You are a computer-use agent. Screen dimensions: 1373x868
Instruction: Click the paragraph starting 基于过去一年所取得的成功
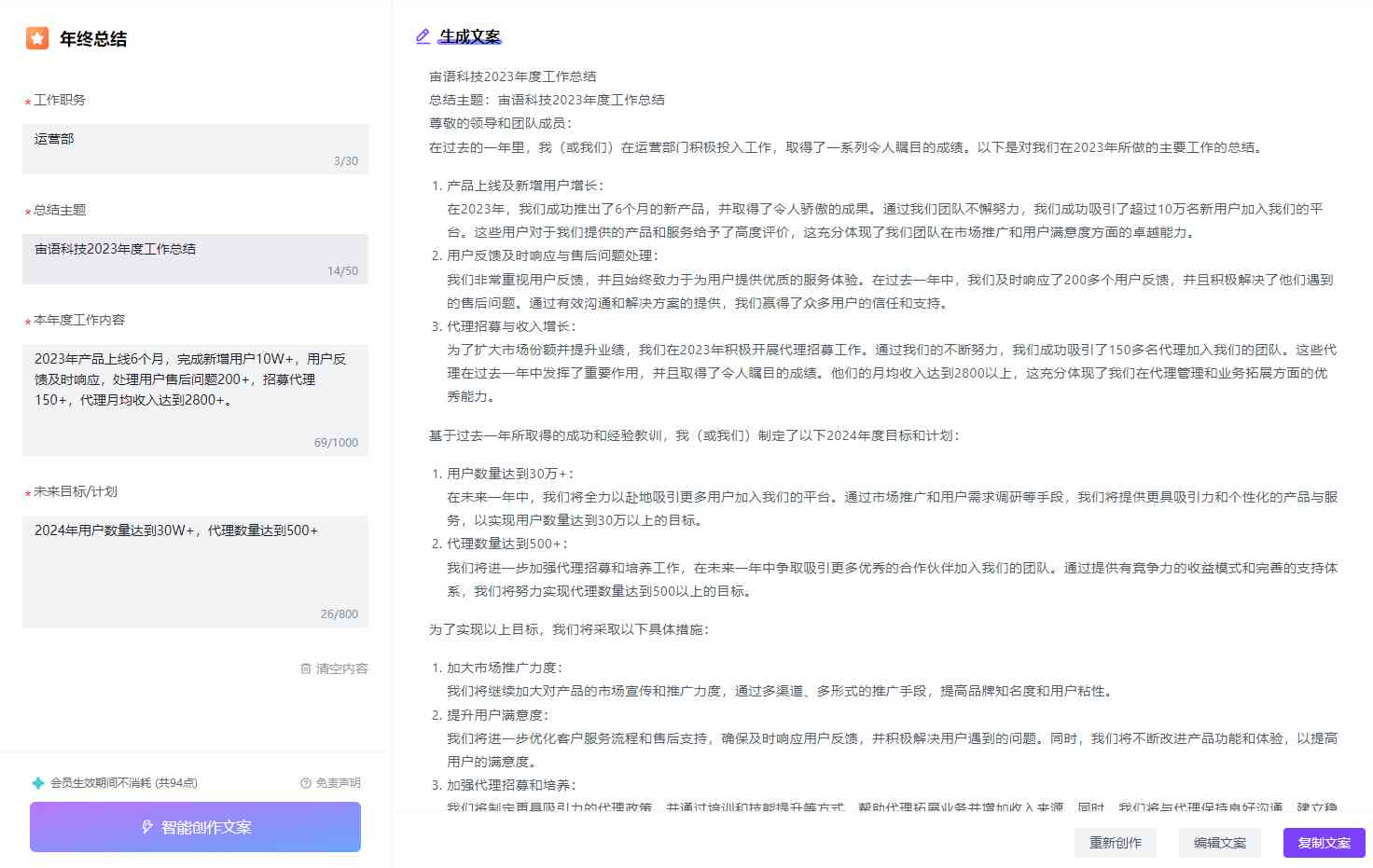pyautogui.click(x=695, y=435)
